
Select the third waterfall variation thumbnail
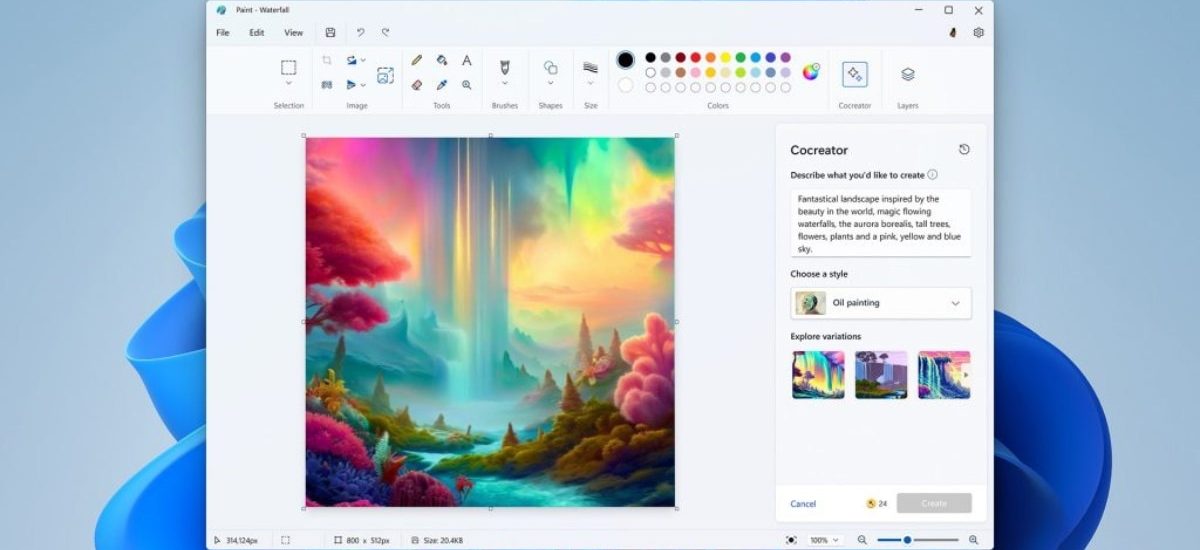(944, 375)
